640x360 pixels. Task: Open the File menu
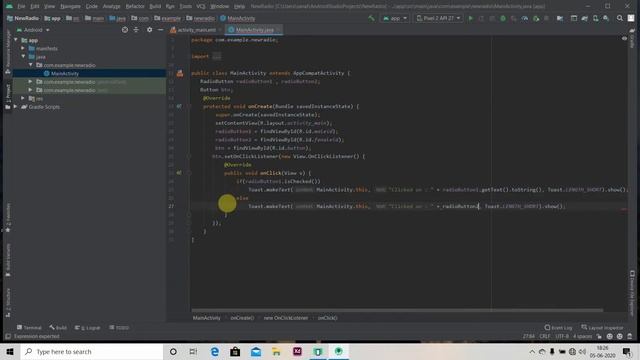pos(21,6)
